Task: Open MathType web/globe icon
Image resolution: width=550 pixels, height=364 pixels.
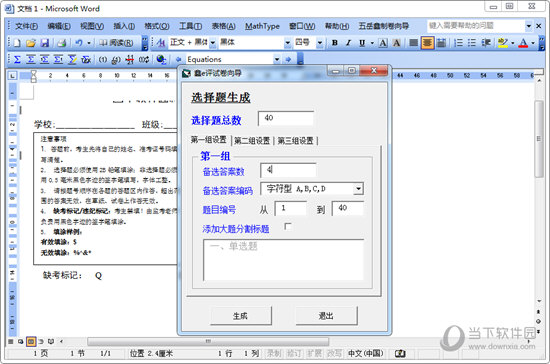Action: click(x=161, y=60)
